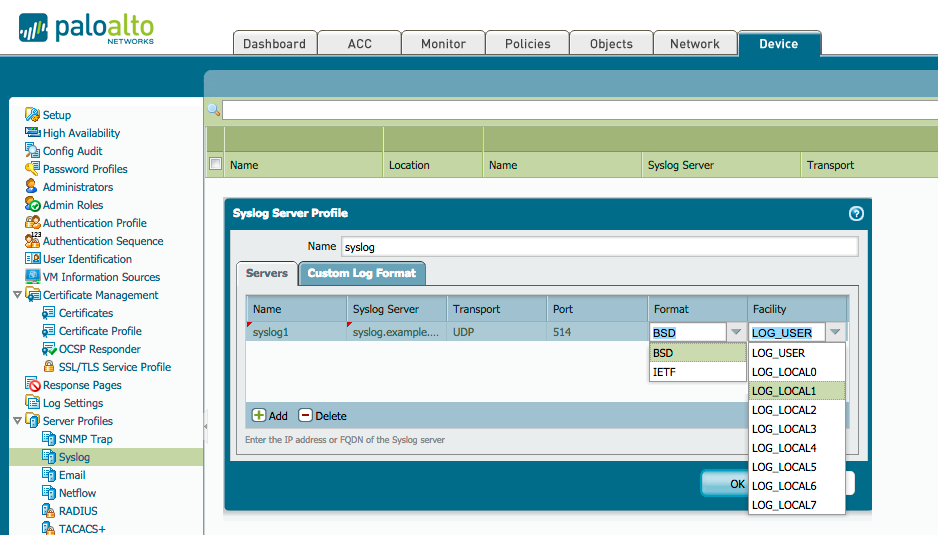
Task: Click the Response Pages icon
Action: click(32, 385)
